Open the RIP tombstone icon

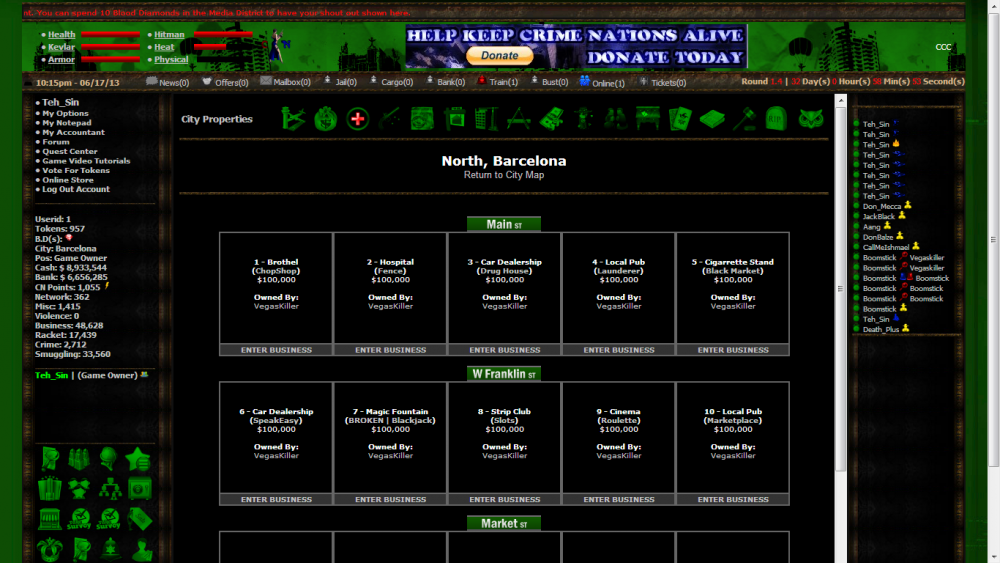(x=776, y=119)
